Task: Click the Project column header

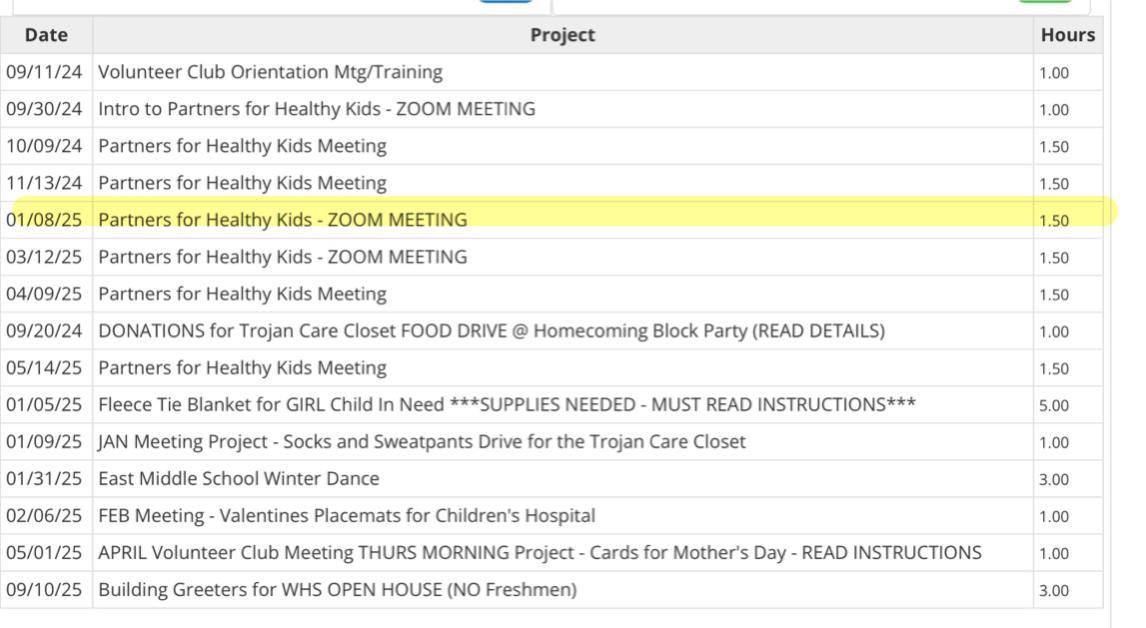Action: 562,35
